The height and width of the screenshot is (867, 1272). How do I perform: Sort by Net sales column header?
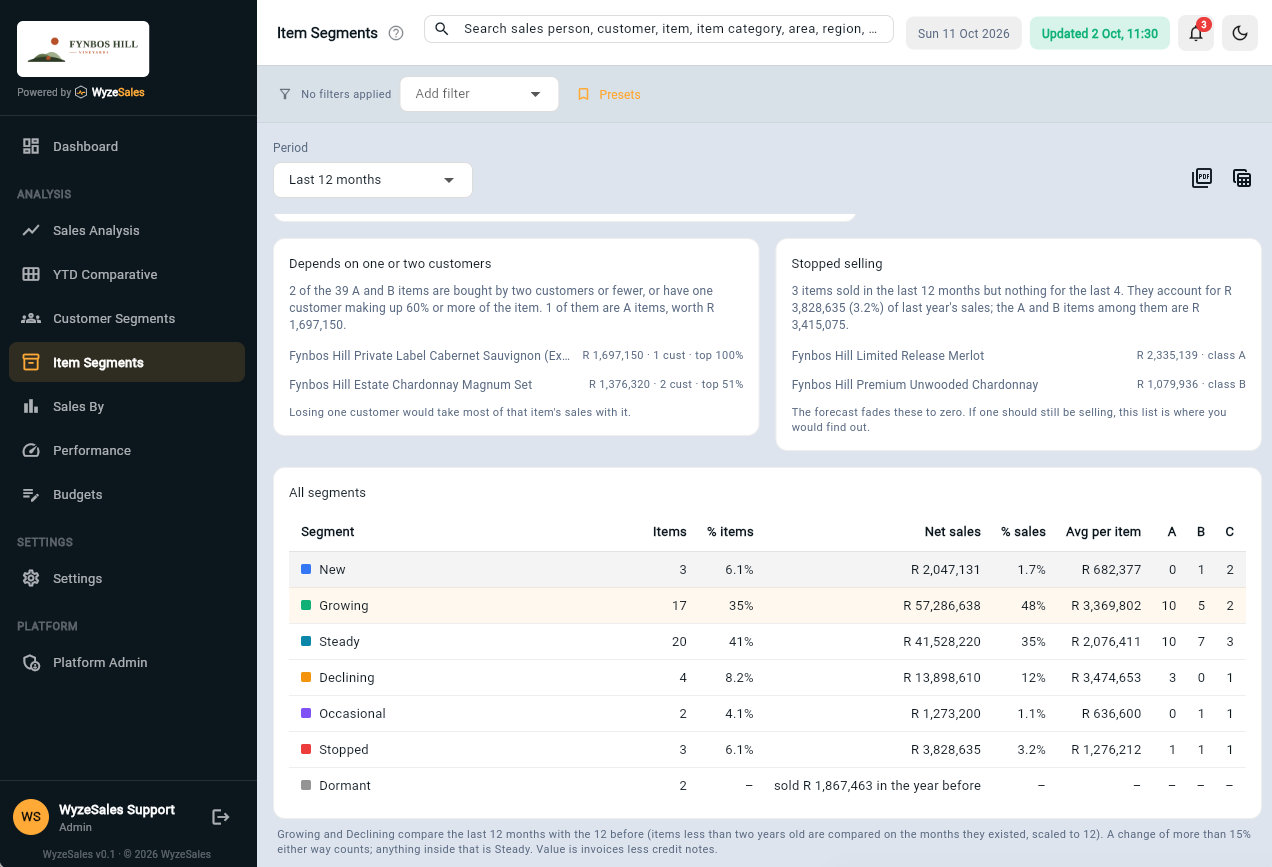(x=953, y=532)
